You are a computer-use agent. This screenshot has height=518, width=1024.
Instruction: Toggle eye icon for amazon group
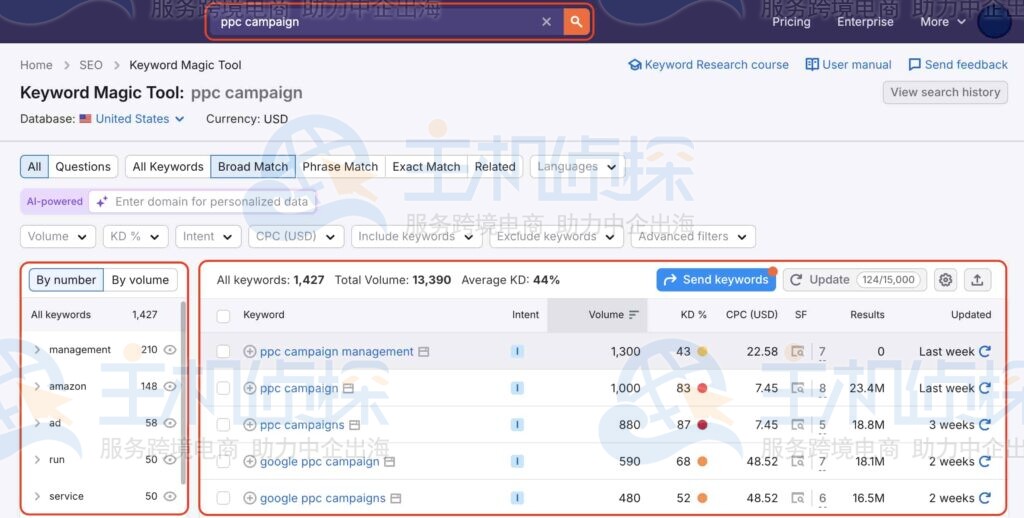pyautogui.click(x=170, y=387)
